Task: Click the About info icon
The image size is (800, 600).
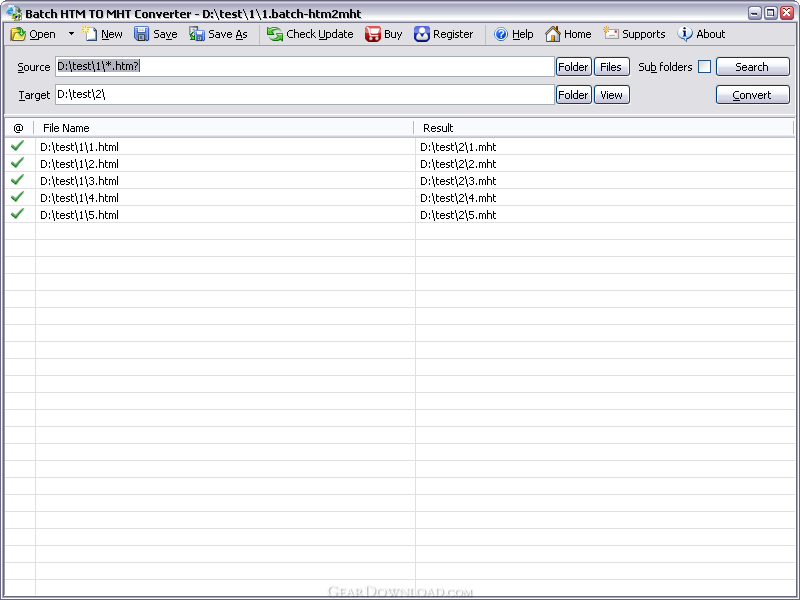Action: click(685, 34)
